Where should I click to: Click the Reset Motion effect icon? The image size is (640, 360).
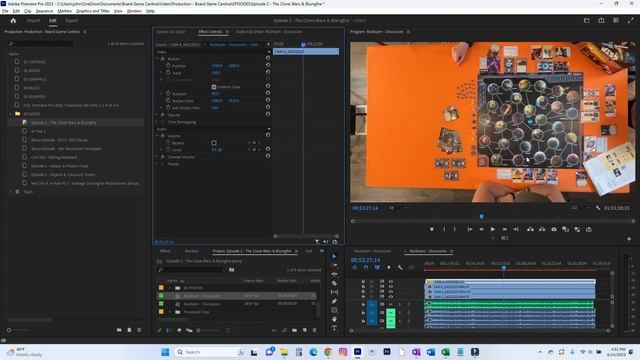coord(268,58)
